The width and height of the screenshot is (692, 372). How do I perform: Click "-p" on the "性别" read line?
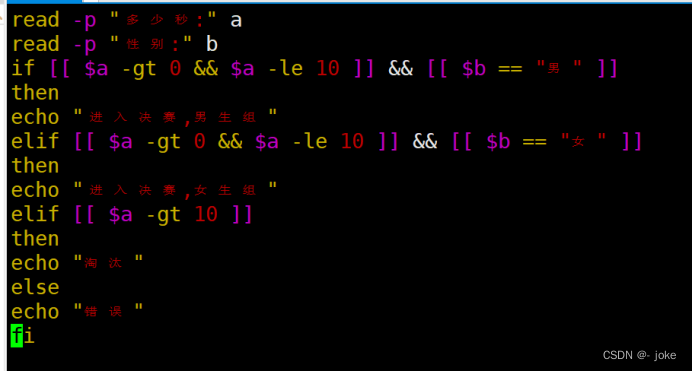(85, 45)
